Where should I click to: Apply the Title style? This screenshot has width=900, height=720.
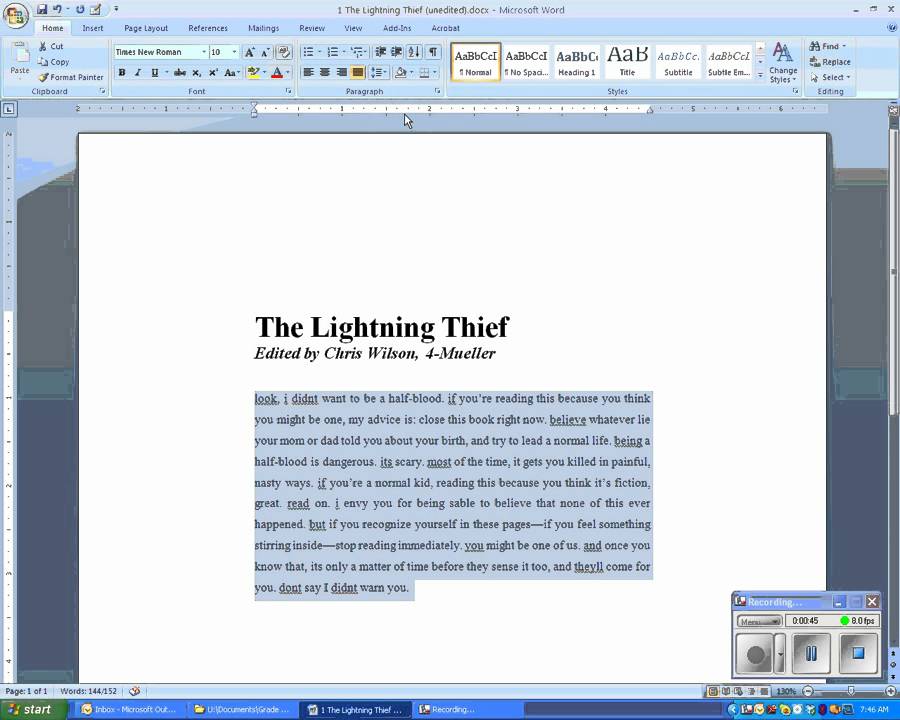tap(627, 62)
